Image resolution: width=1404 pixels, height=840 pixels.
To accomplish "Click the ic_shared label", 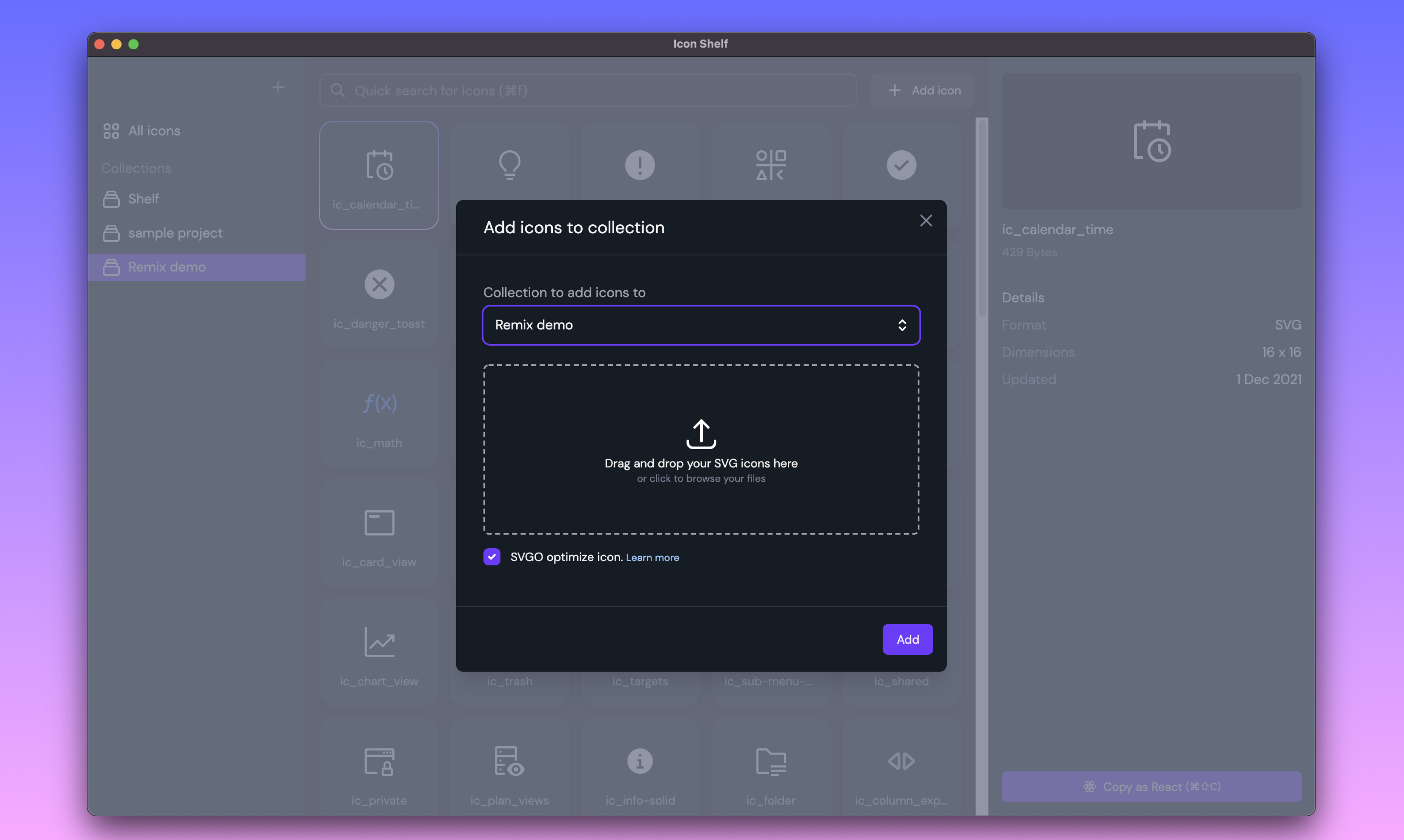I will pyautogui.click(x=901, y=682).
